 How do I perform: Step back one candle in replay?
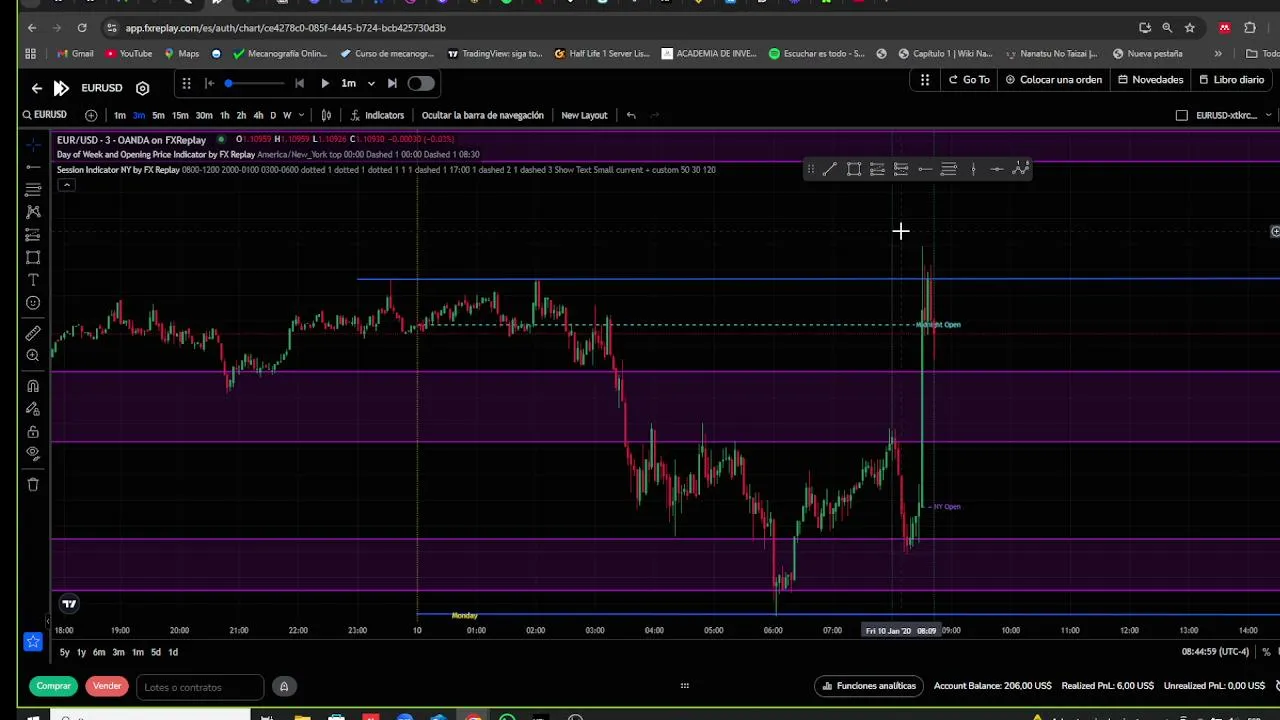(x=299, y=83)
